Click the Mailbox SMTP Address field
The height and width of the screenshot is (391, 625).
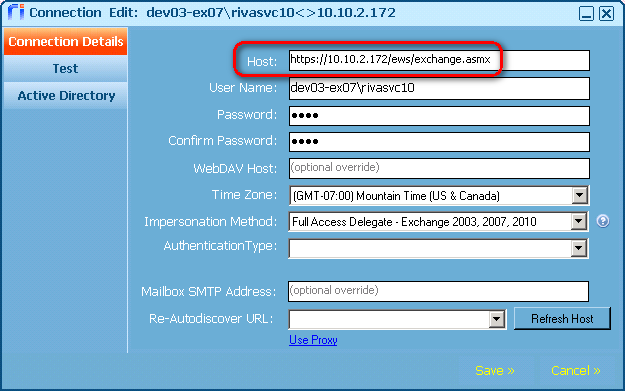coord(438,291)
